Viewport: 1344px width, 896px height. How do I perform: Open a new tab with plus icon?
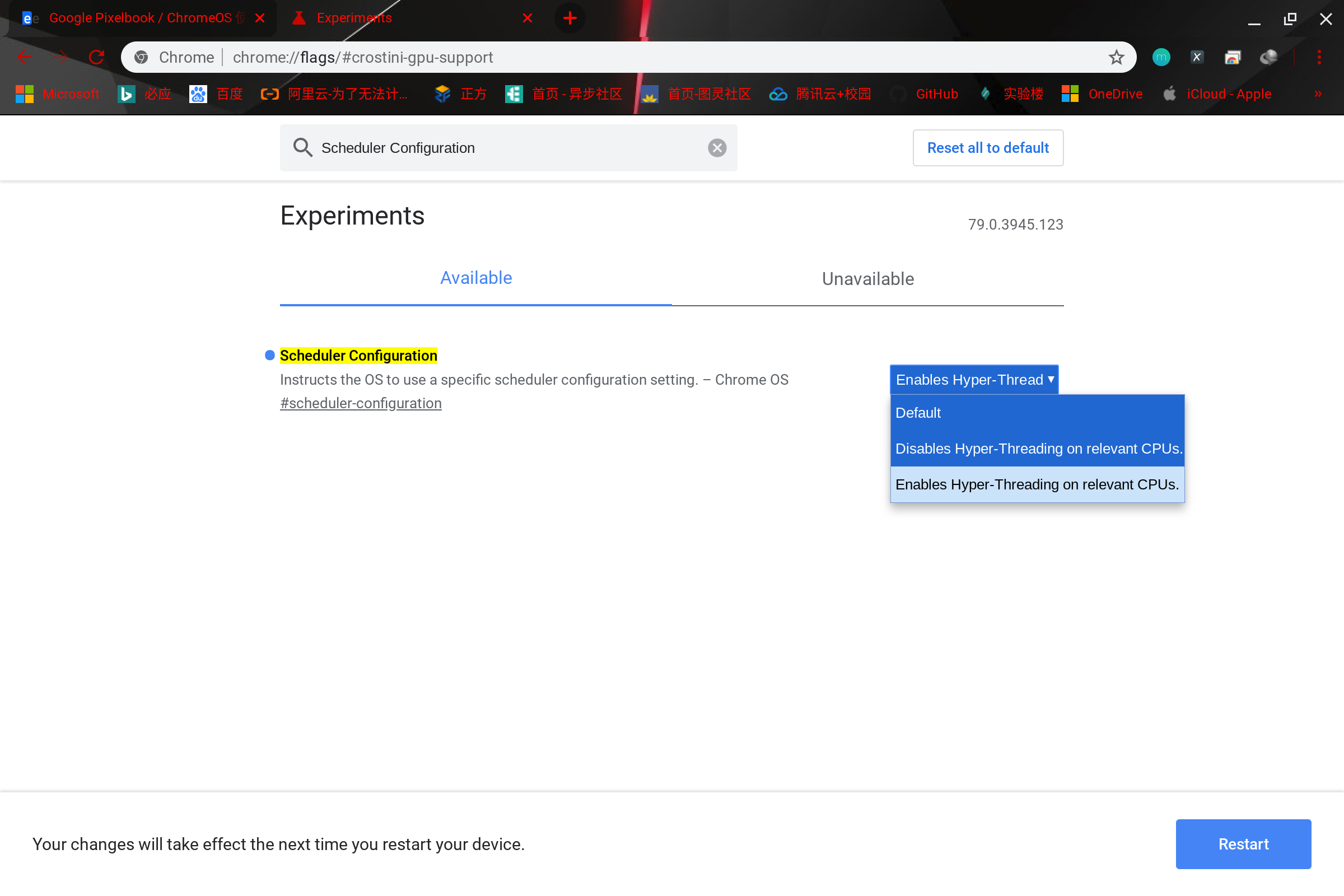(x=570, y=18)
